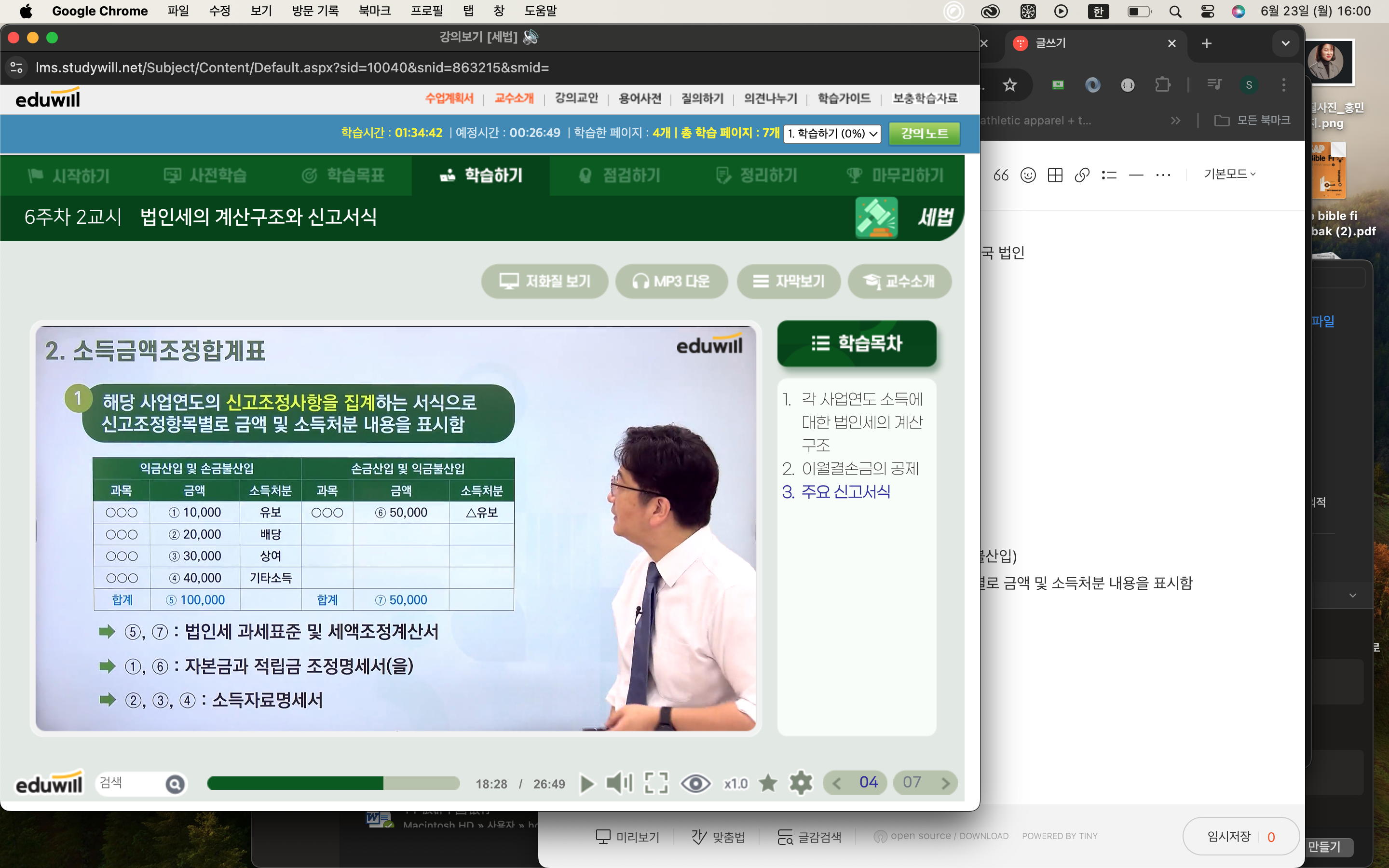Insert table in the editor toolbar
1389x868 pixels.
[1055, 175]
